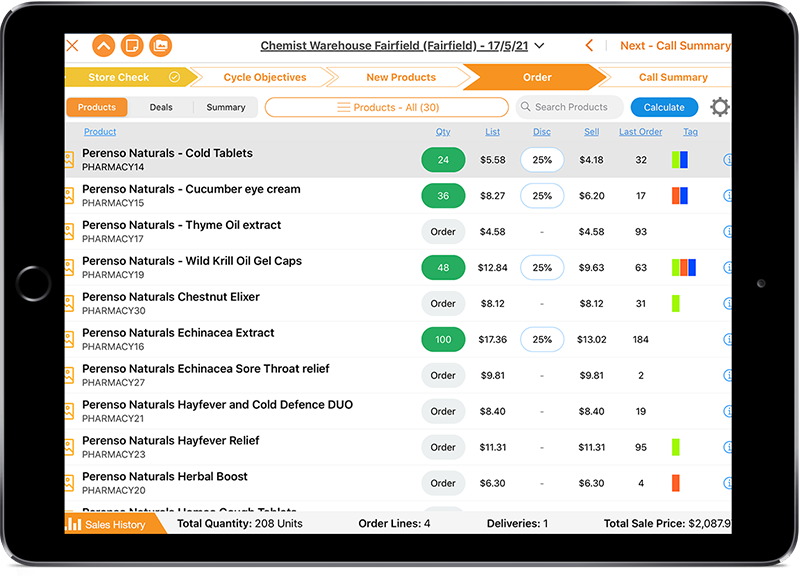The width and height of the screenshot is (800, 576).
Task: Click the tag color bars for Cold Tablets
Action: 680,160
